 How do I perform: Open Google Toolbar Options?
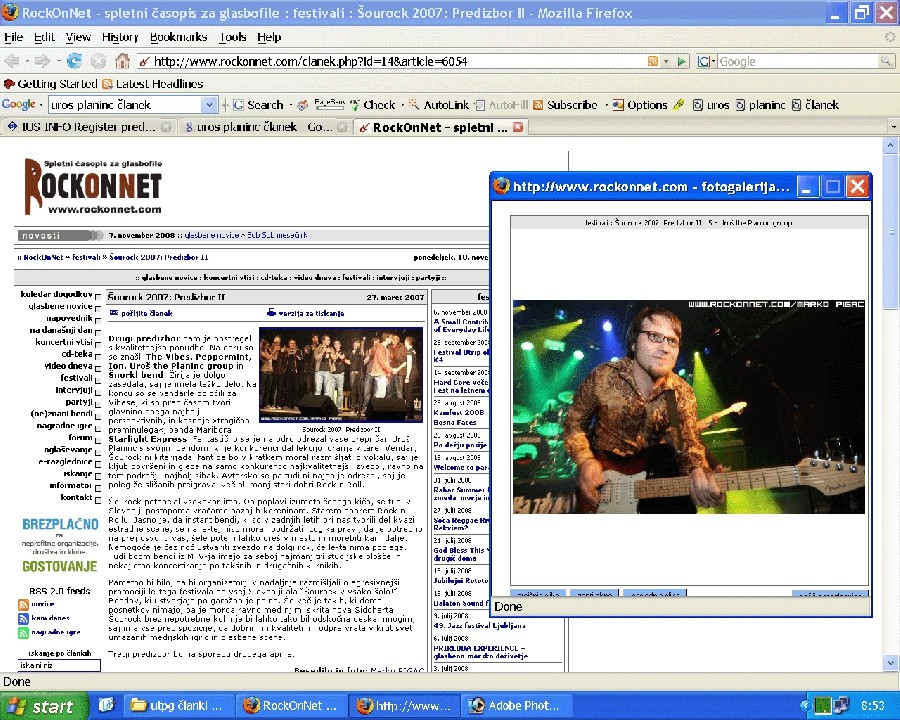pyautogui.click(x=640, y=105)
